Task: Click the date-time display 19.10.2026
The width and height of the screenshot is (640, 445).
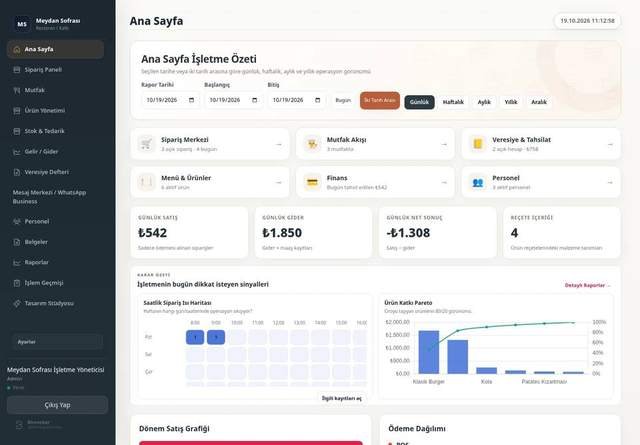Action: click(x=587, y=21)
